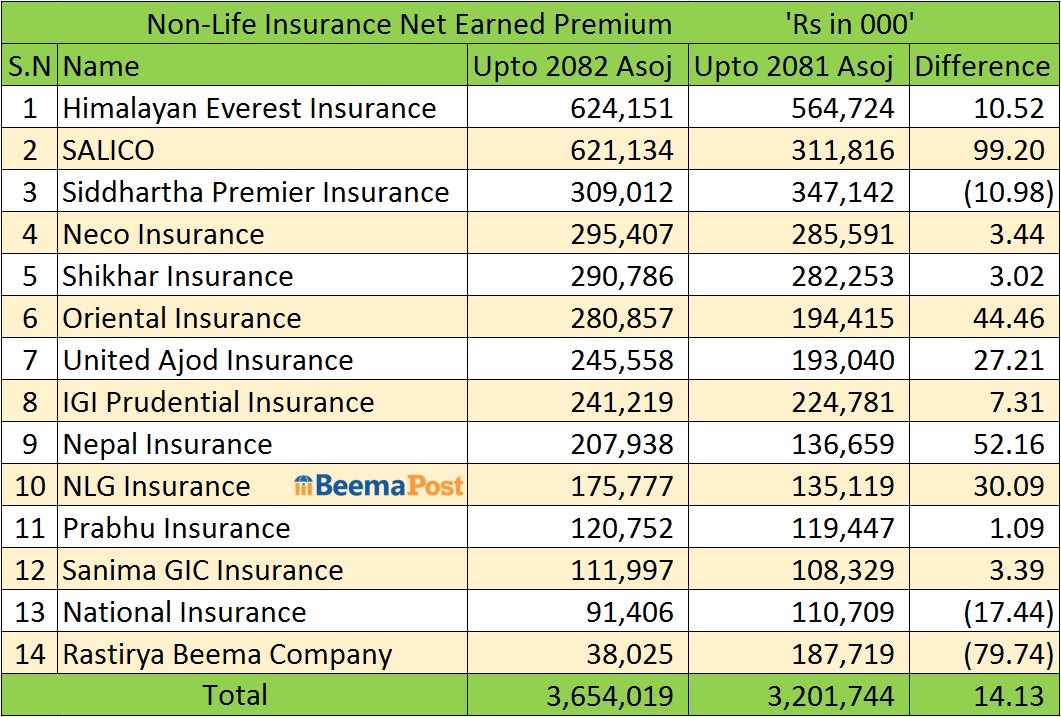Click Prabhu Insurance's 1.09 difference cell

point(1022,528)
